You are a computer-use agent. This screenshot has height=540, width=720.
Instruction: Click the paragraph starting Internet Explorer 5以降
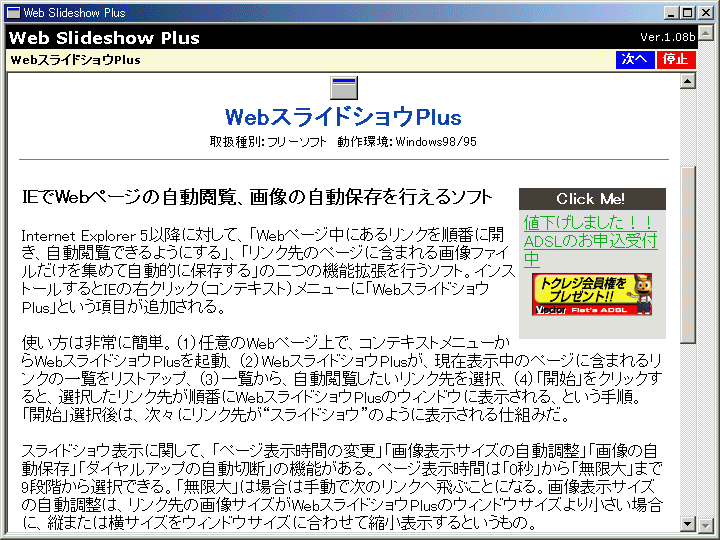pos(269,271)
